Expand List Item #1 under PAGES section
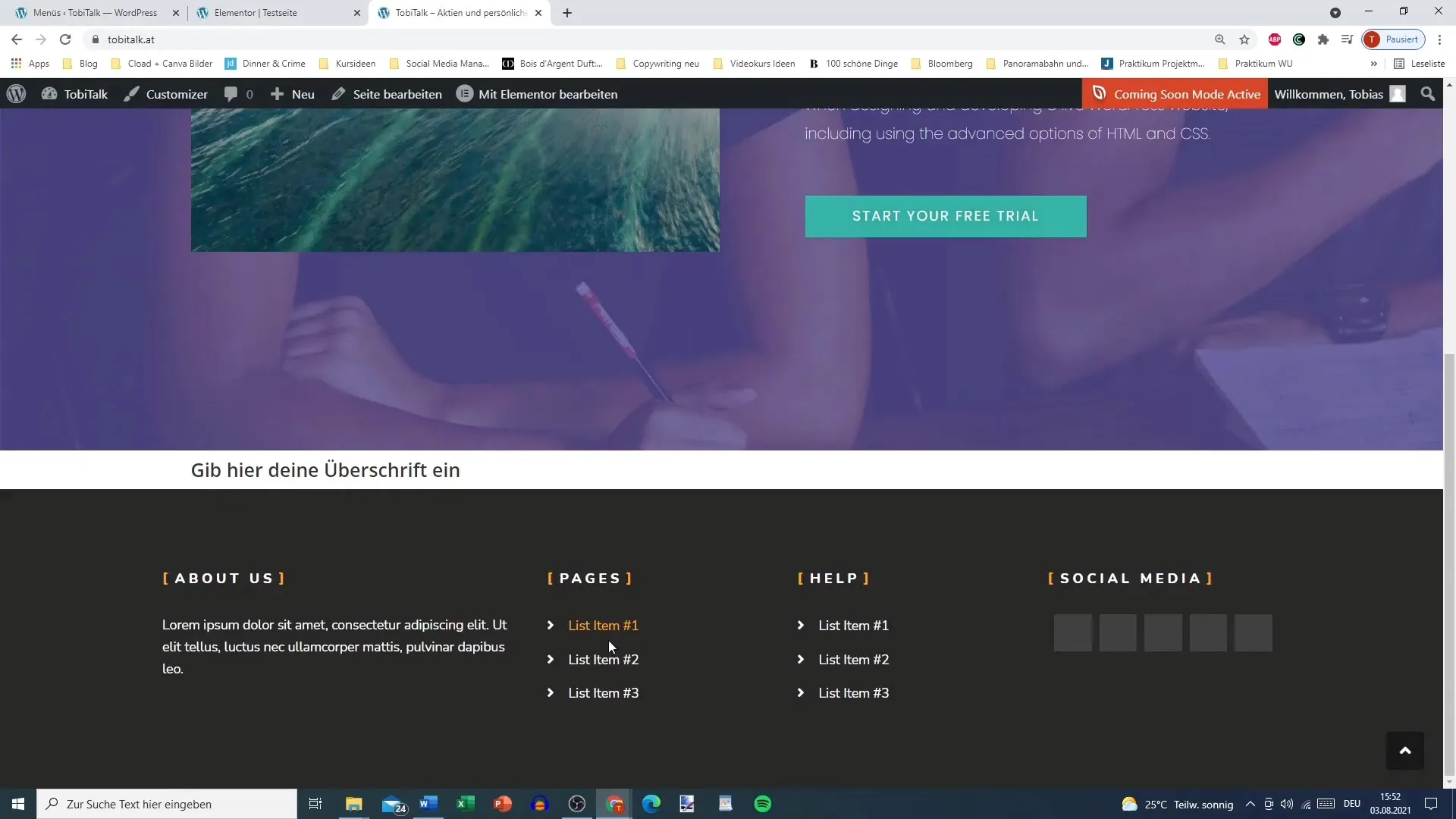Viewport: 1456px width, 819px height. click(x=604, y=625)
